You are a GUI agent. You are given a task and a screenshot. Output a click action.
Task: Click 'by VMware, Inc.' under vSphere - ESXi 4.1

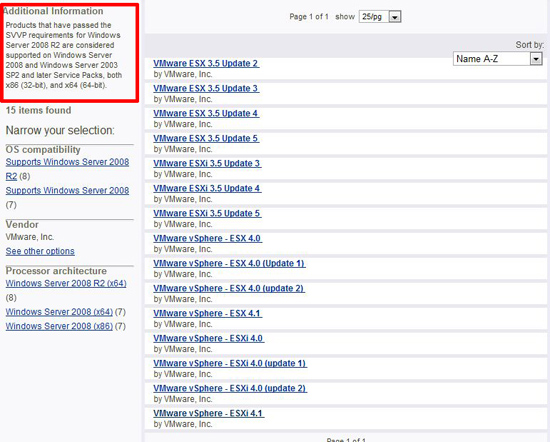pyautogui.click(x=182, y=424)
